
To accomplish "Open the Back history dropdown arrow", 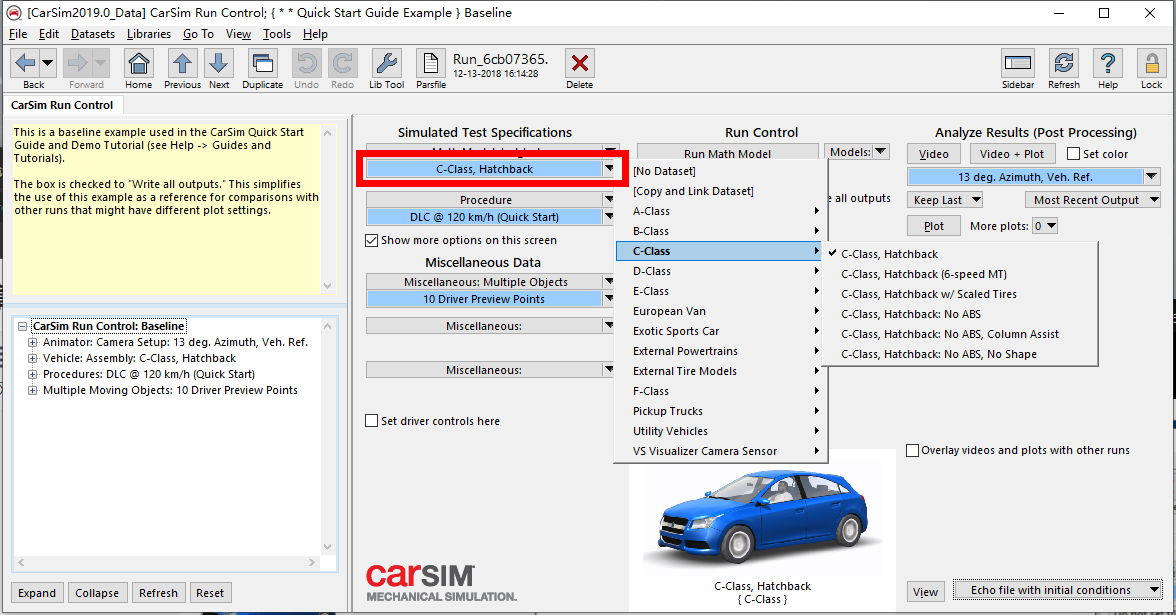I will point(47,63).
